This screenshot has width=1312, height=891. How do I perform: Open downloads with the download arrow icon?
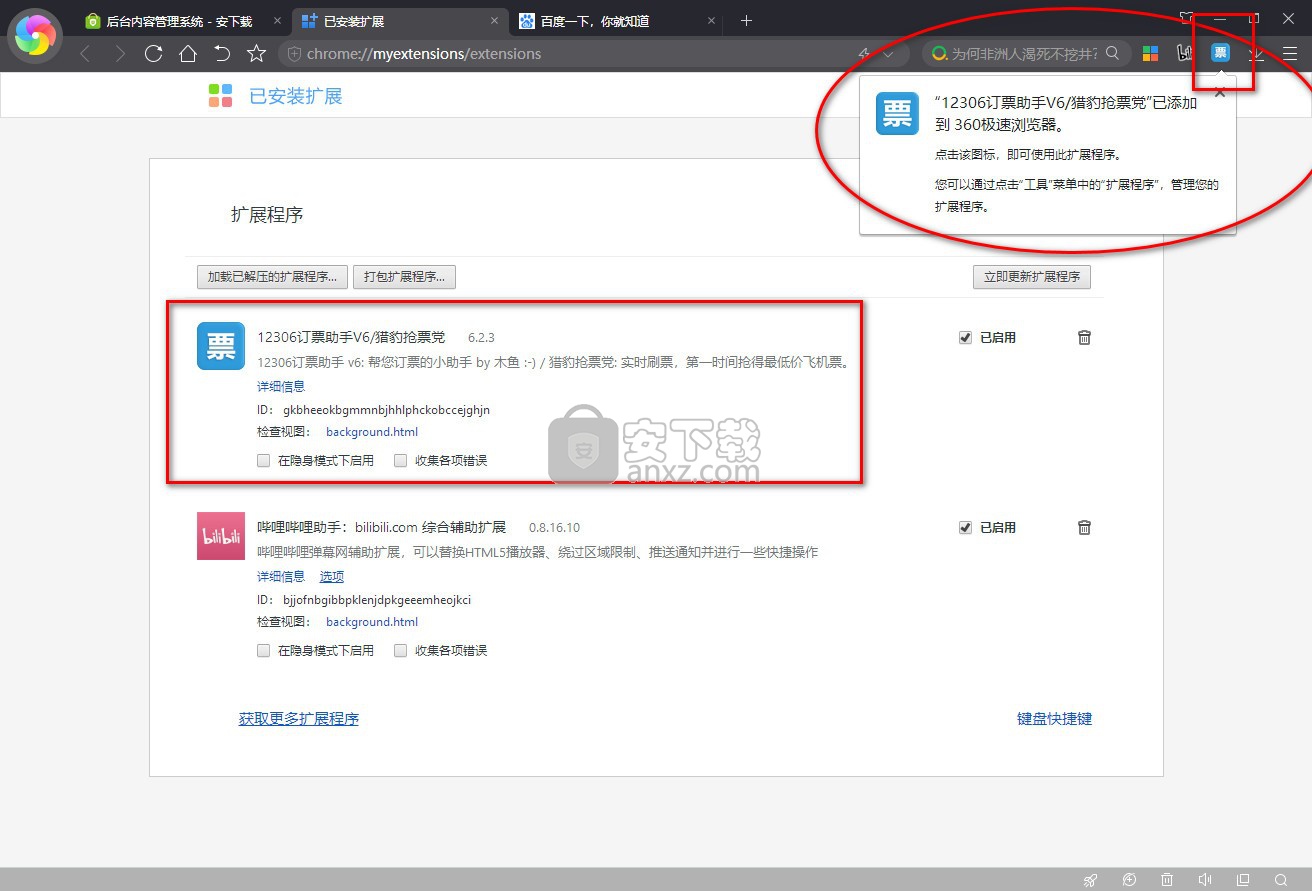1256,54
